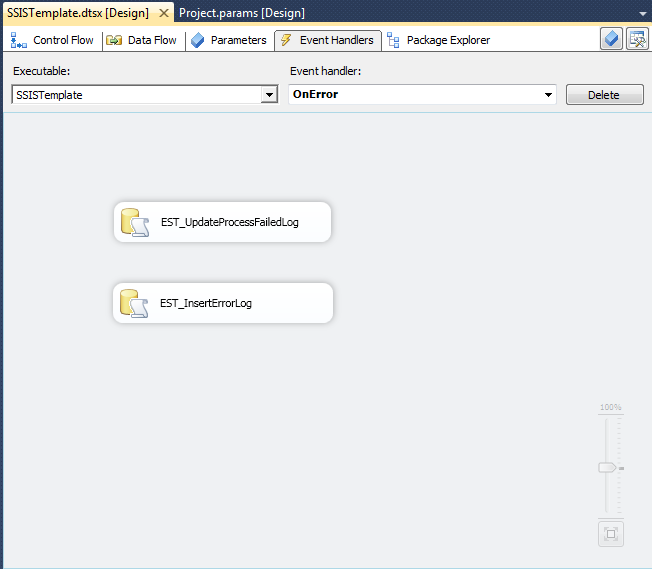Click the zoom slider handle
Viewport: 652px width, 569px height.
pos(607,468)
